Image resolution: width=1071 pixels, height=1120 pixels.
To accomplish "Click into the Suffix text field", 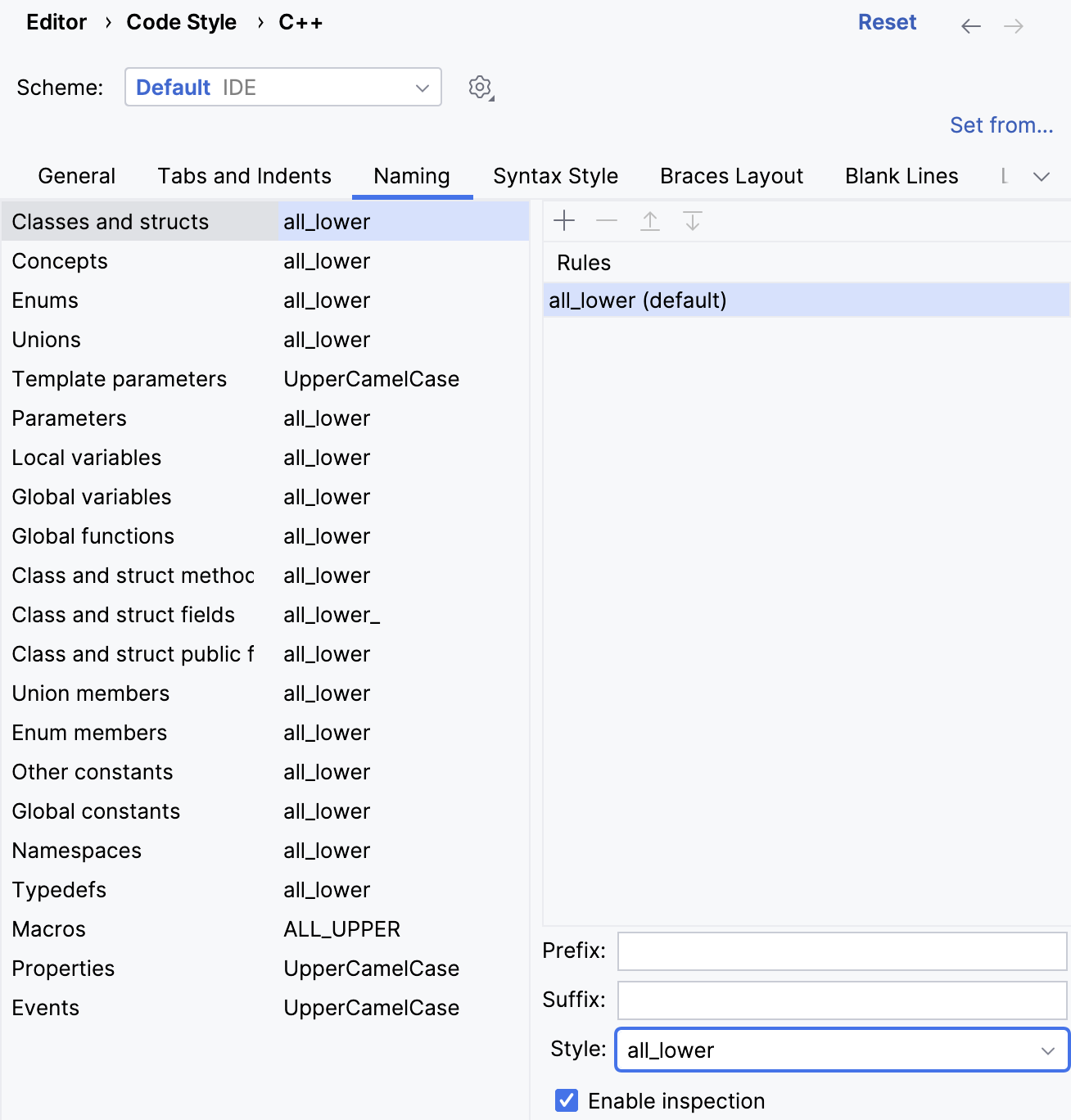I will tap(842, 1000).
